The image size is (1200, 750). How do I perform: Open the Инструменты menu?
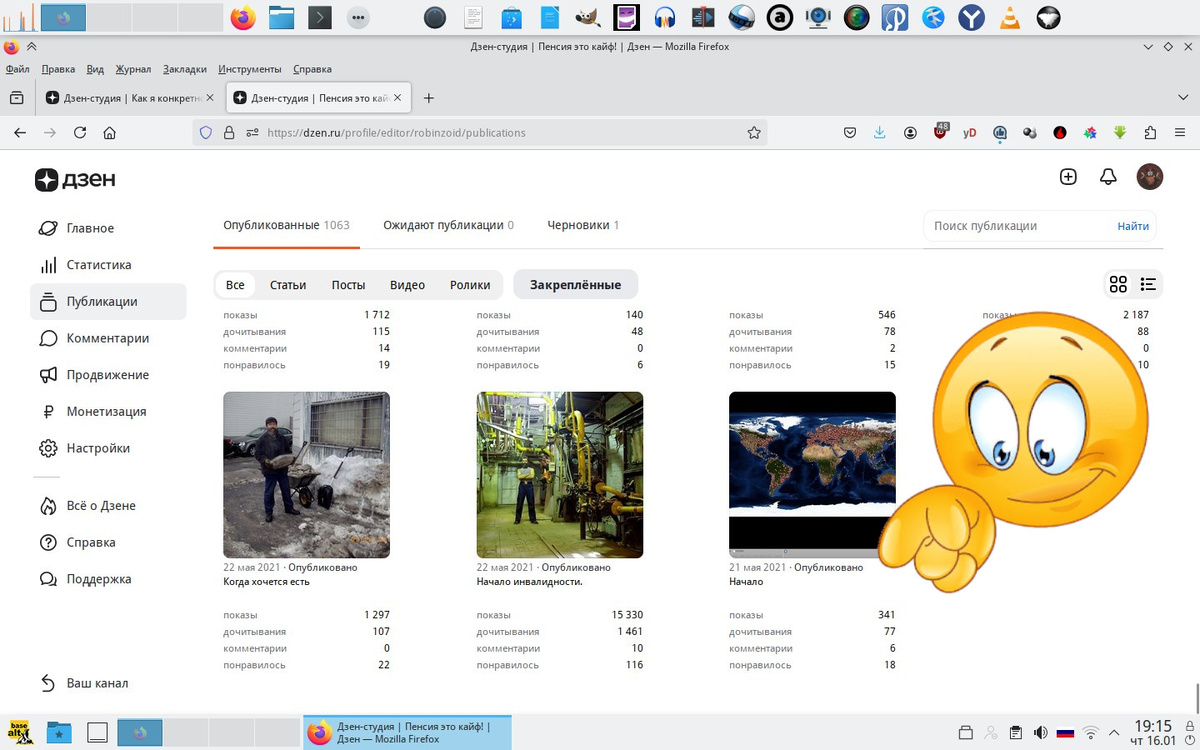pyautogui.click(x=250, y=69)
